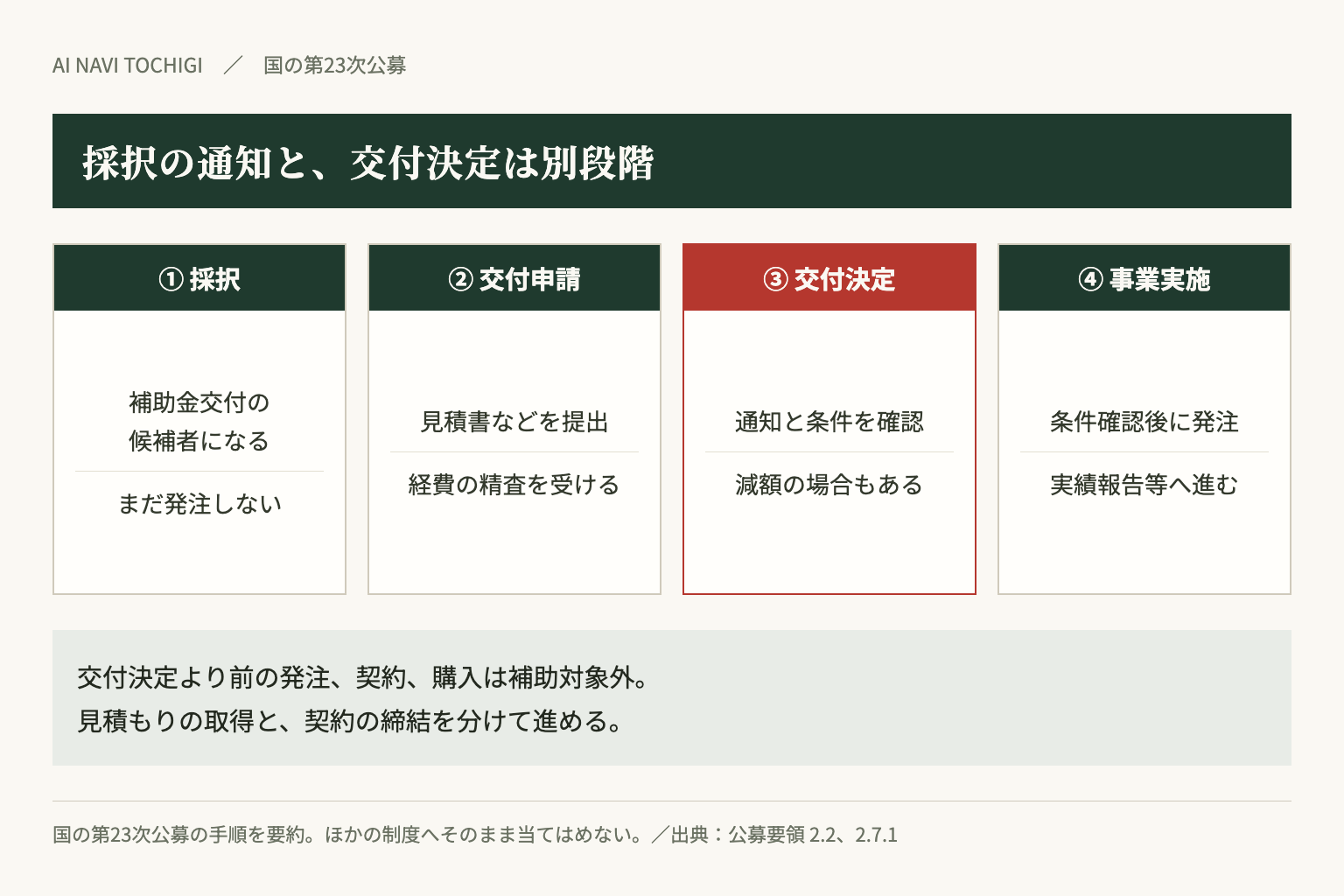
Task: Click the line "実績報告等へ進む"
Action: [1144, 485]
